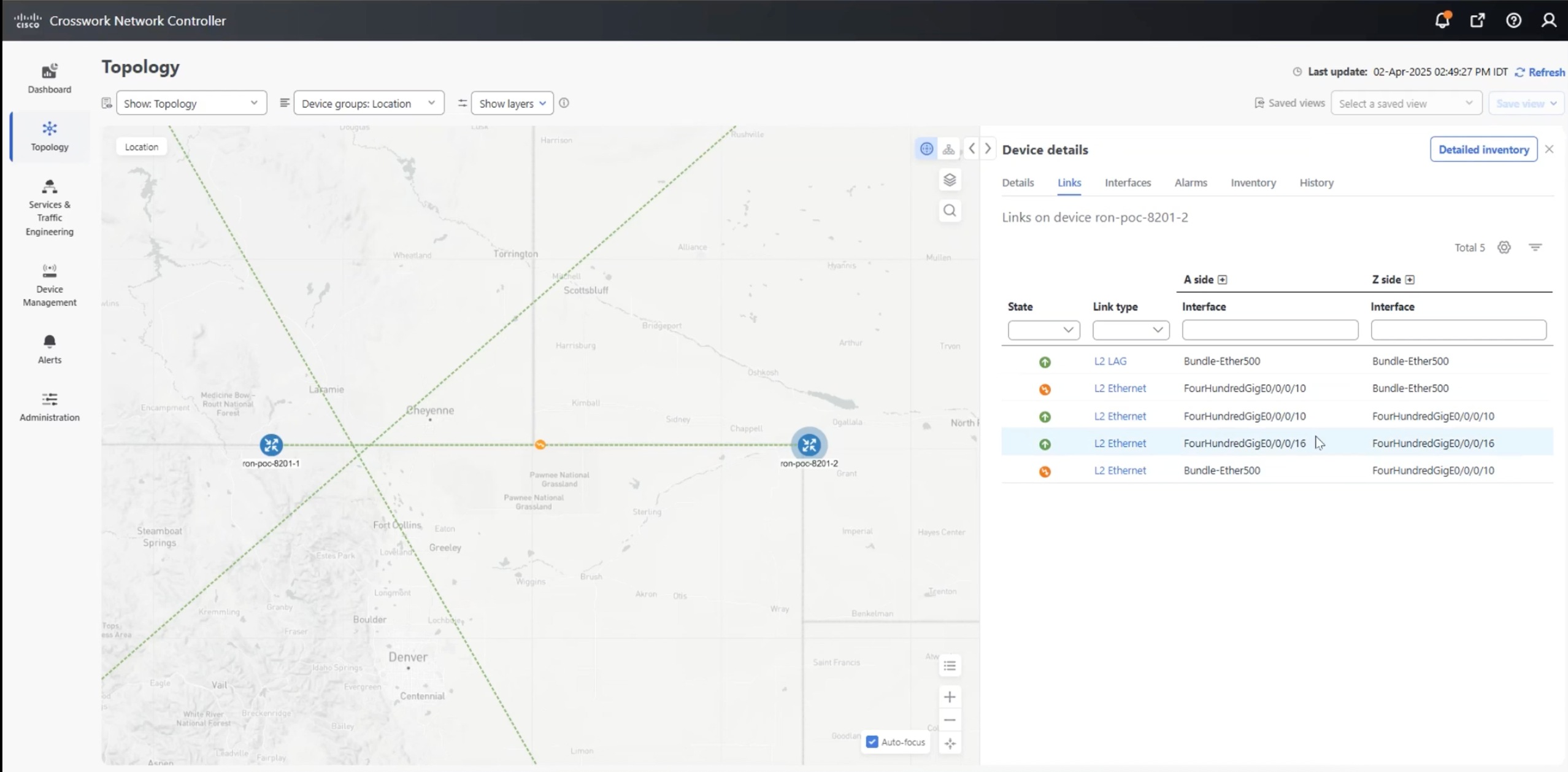Open Alerts in the sidebar
1568x772 pixels.
tap(50, 349)
